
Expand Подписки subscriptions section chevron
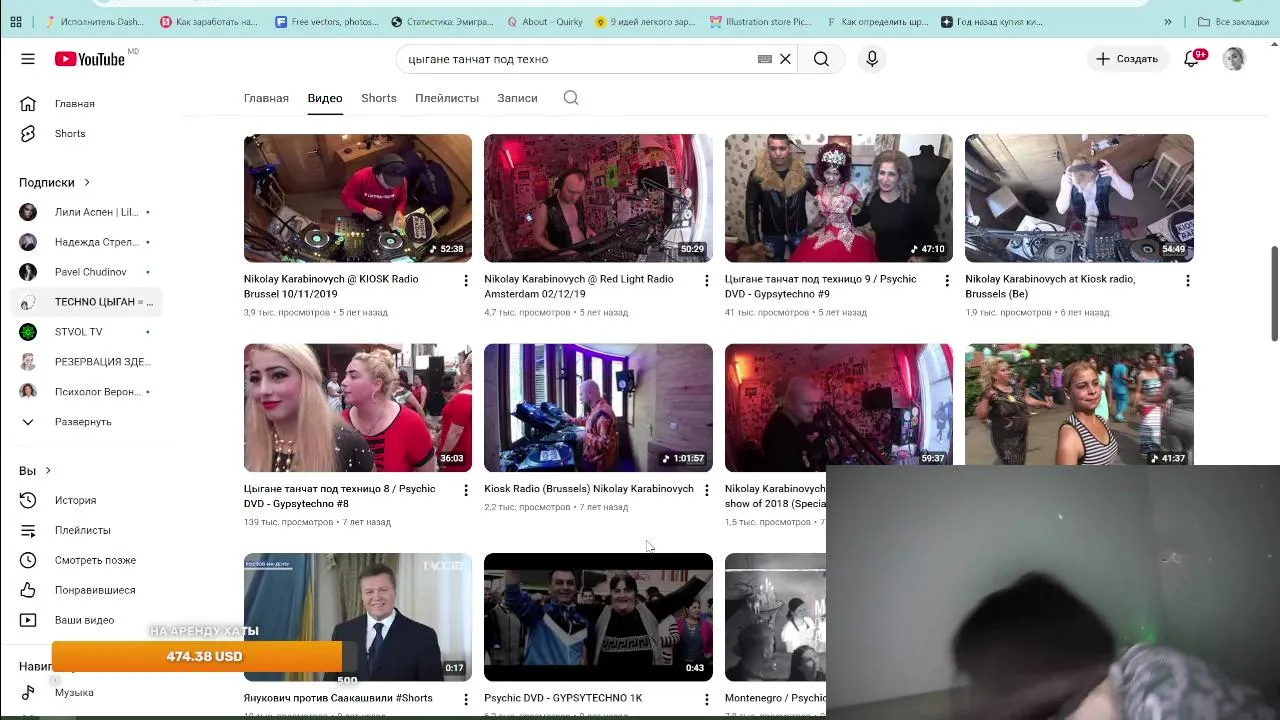point(87,183)
